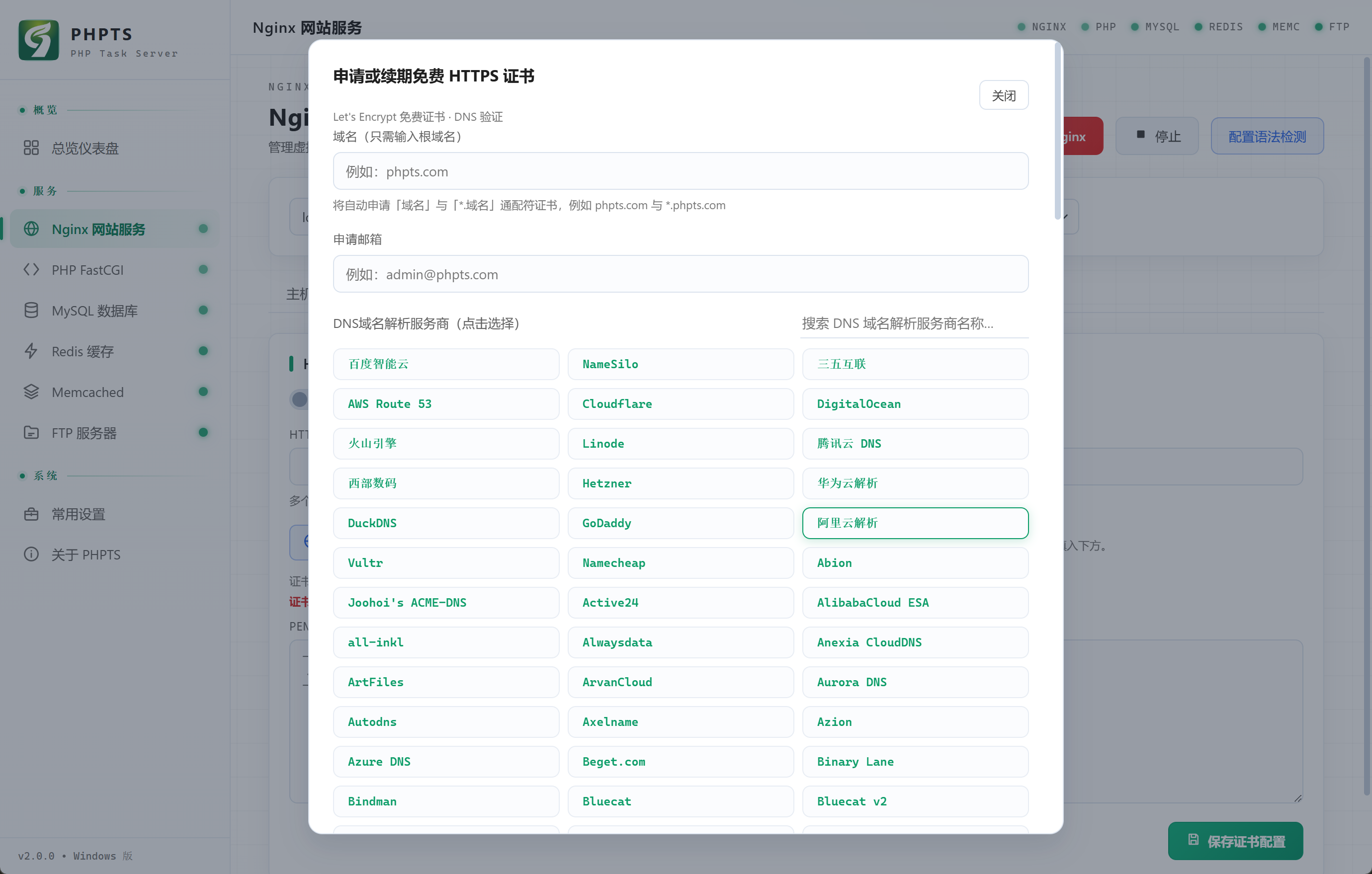1372x874 pixels.
Task: Click the PHP FastCGI code brackets icon
Action: pos(31,270)
